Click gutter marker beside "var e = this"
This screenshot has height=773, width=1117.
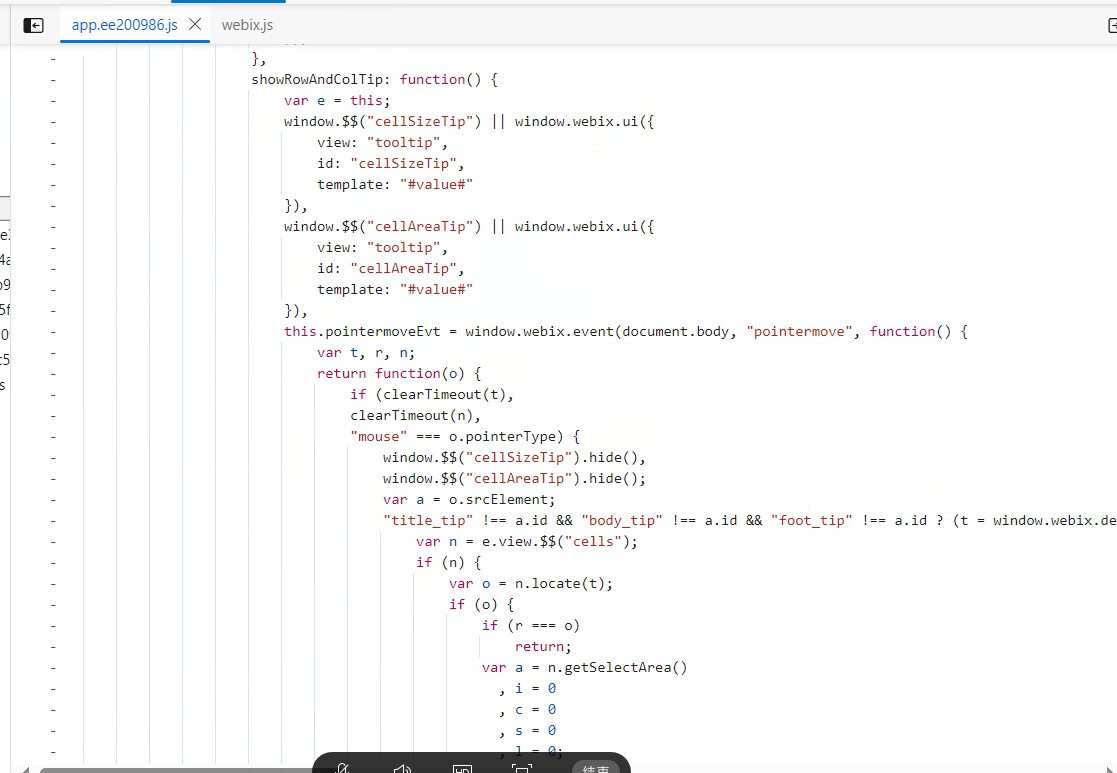pyautogui.click(x=53, y=100)
